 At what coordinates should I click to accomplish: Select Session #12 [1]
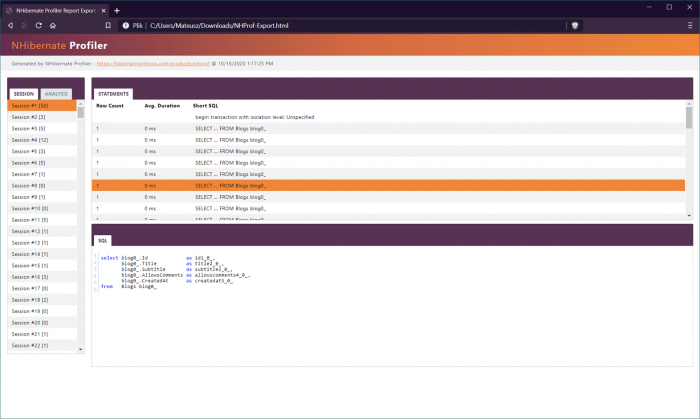click(x=42, y=231)
